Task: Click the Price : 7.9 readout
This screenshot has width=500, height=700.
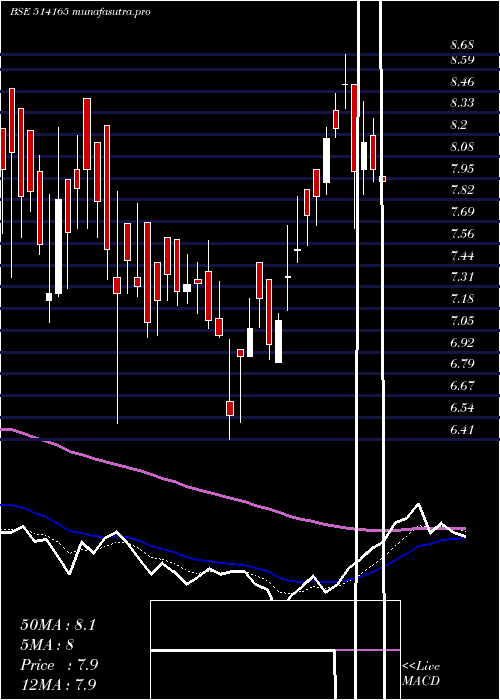Action: pyautogui.click(x=59, y=665)
